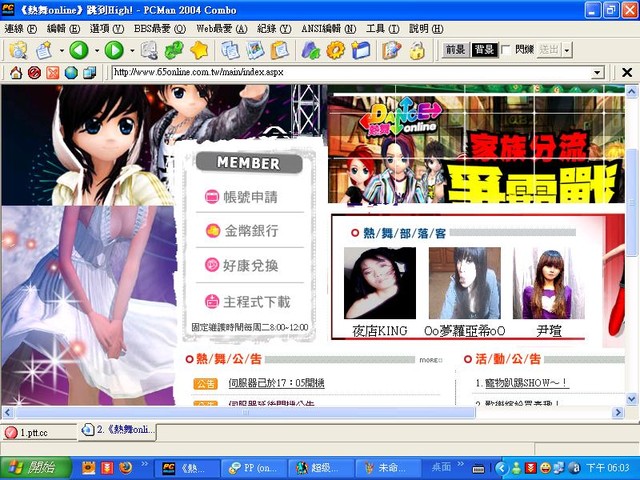Viewport: 640px width, 480px height.
Task: Open the 送出 dropdown arrow
Action: pyautogui.click(x=567, y=50)
